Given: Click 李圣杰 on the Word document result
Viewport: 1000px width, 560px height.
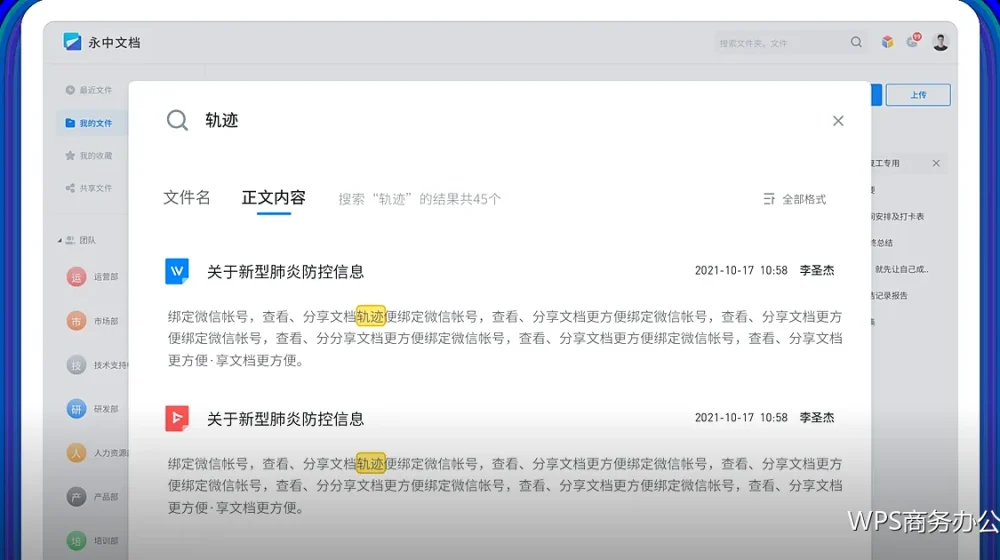Looking at the screenshot, I should coord(817,270).
